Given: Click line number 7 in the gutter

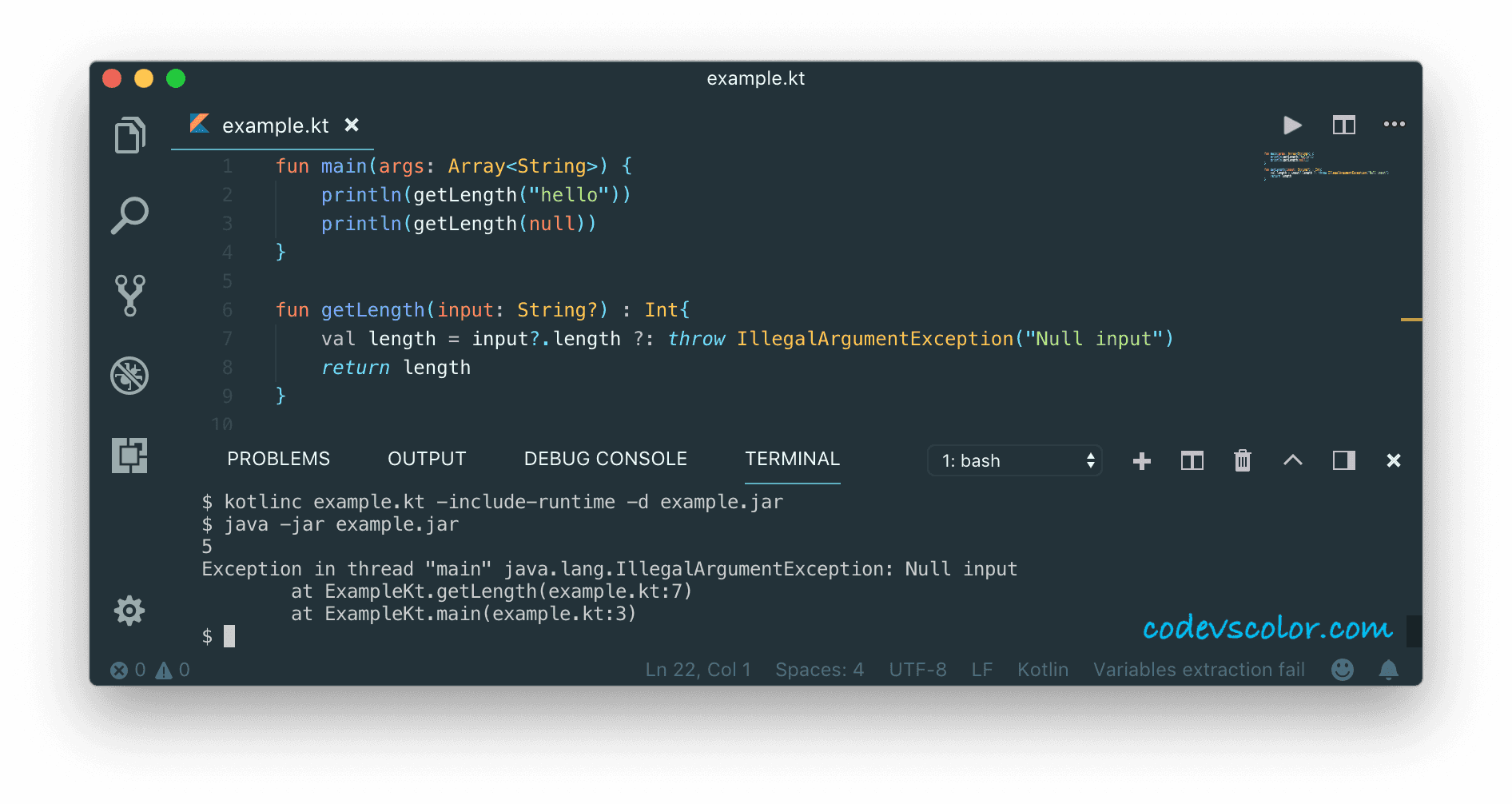Looking at the screenshot, I should 228,339.
